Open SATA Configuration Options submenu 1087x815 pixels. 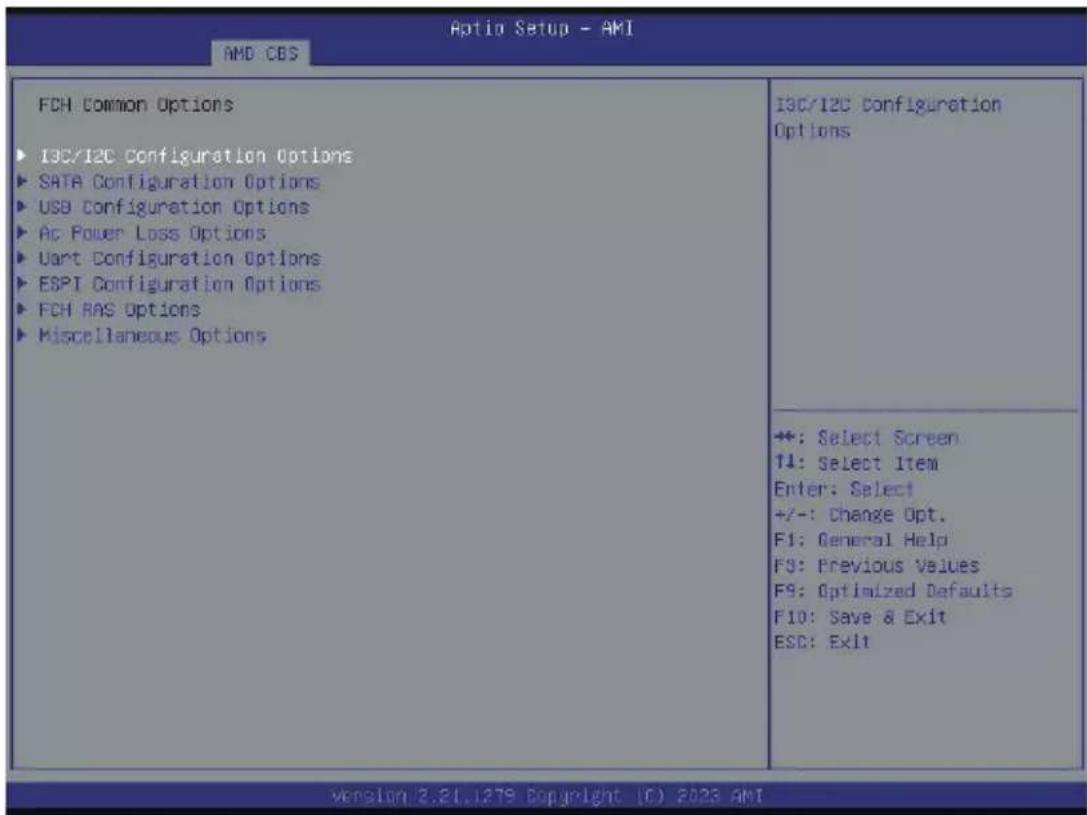(179, 182)
